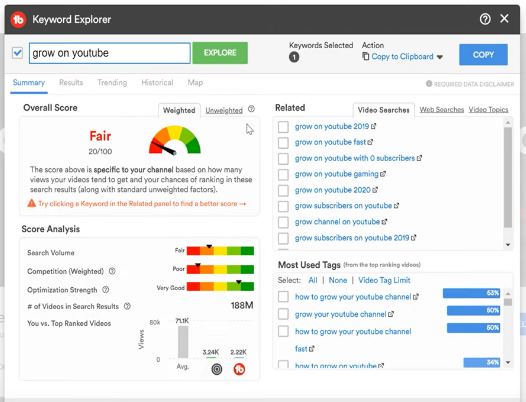Viewport: 526px width, 402px height.
Task: Click the Competition (Weighted) color rating bar
Action: coord(220,269)
